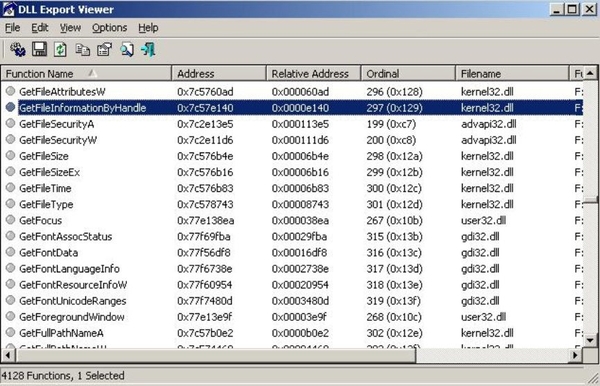The height and width of the screenshot is (386, 600).
Task: Select the GetForegroundWindow function row
Action: click(293, 317)
